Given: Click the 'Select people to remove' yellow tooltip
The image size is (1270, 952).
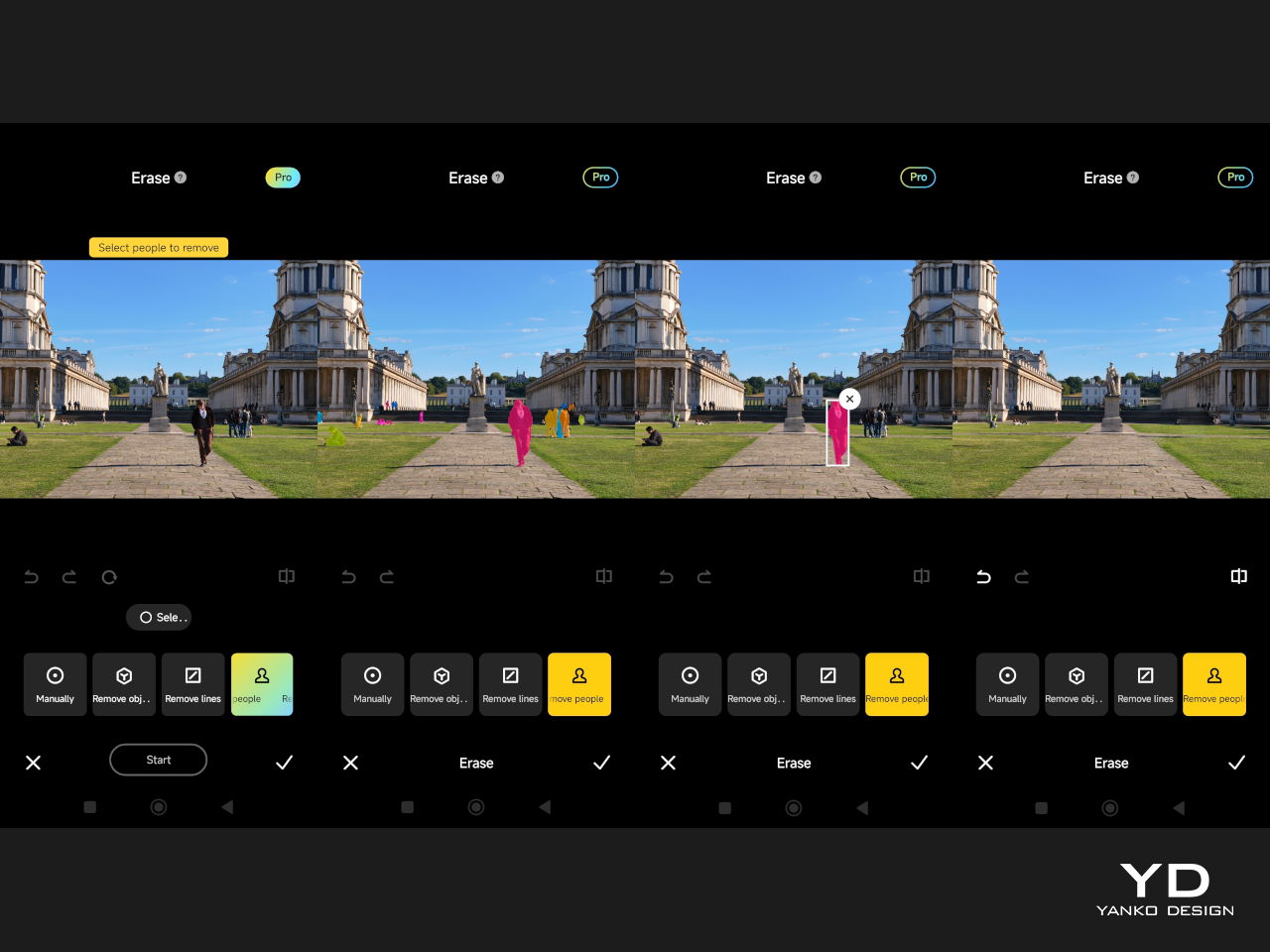Looking at the screenshot, I should click(x=159, y=248).
